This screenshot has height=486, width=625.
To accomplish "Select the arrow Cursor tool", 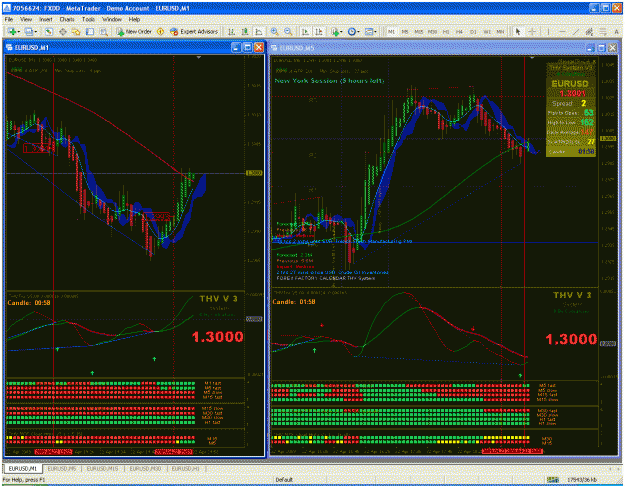I will (x=518, y=31).
